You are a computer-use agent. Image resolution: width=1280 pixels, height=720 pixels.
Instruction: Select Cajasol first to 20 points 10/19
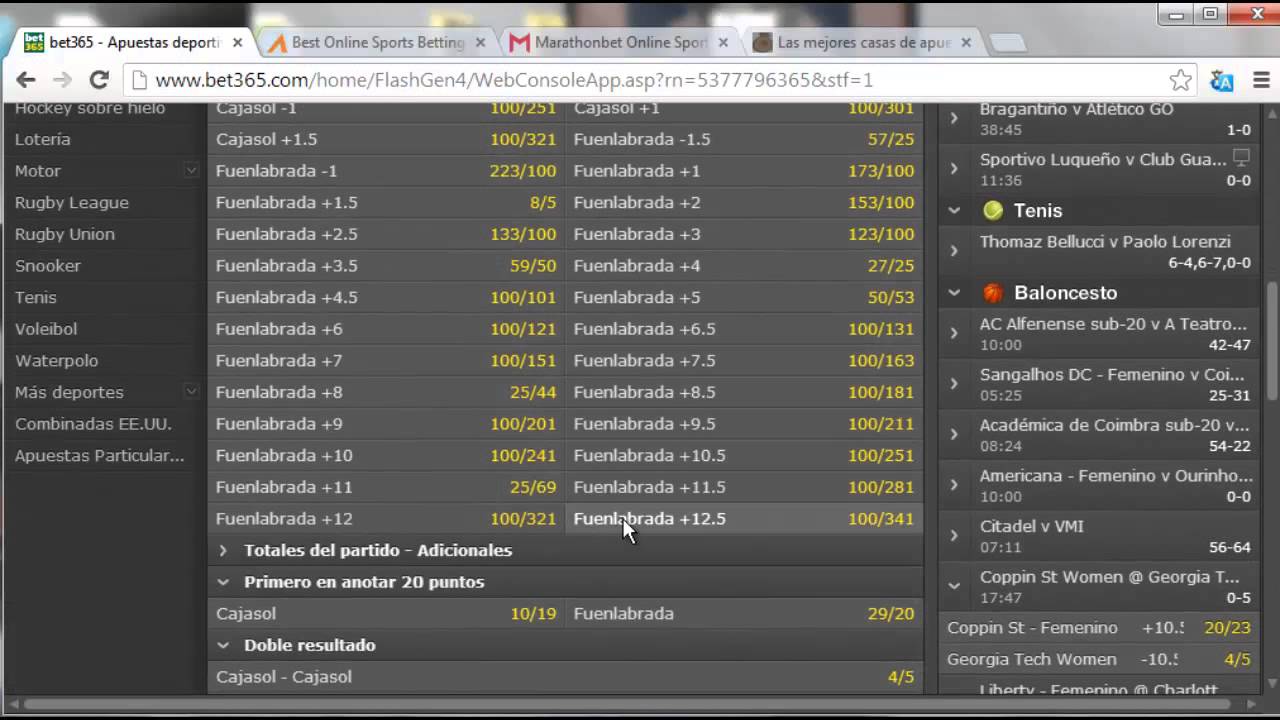click(386, 614)
